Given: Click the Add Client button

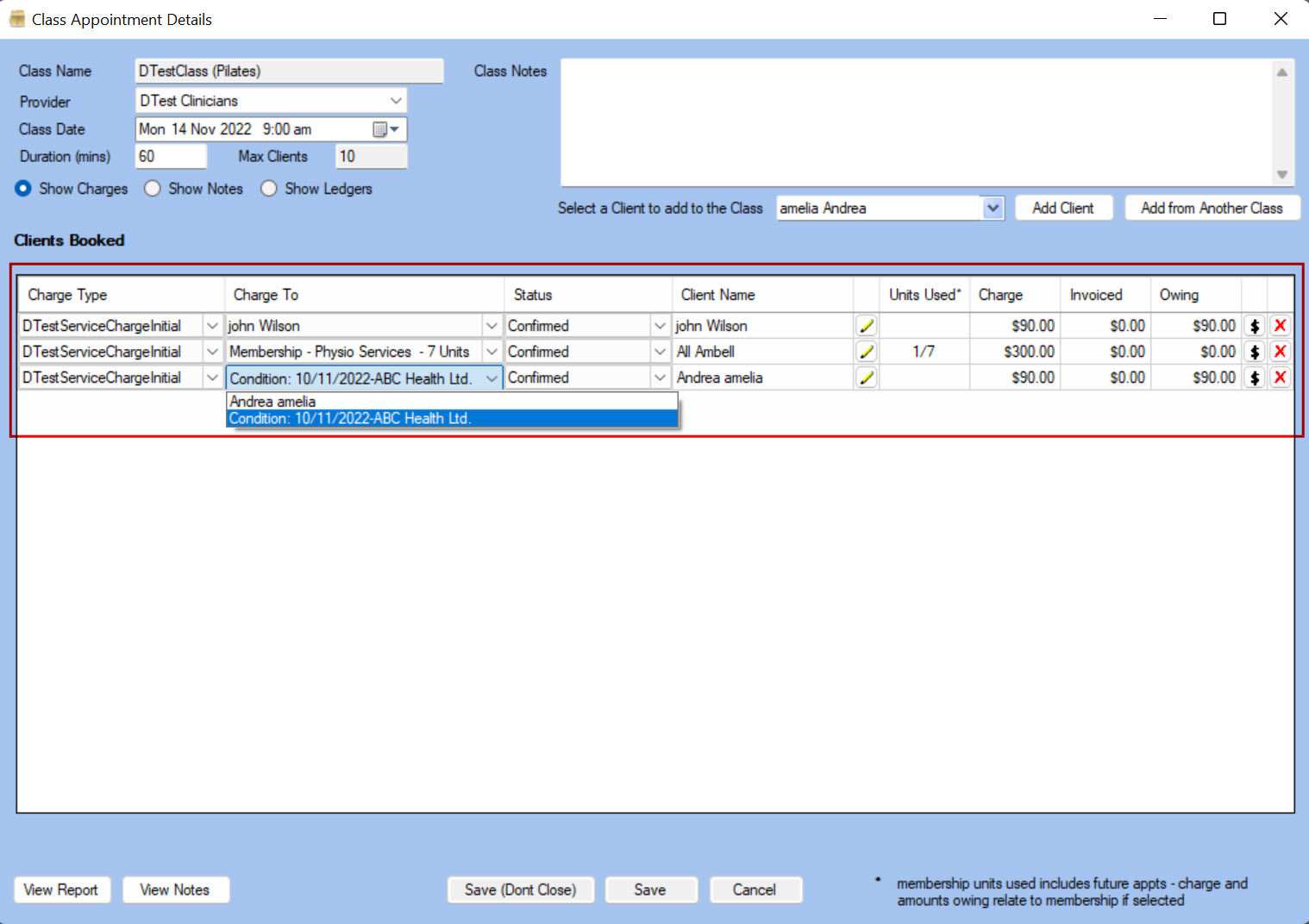Looking at the screenshot, I should coord(1063,208).
